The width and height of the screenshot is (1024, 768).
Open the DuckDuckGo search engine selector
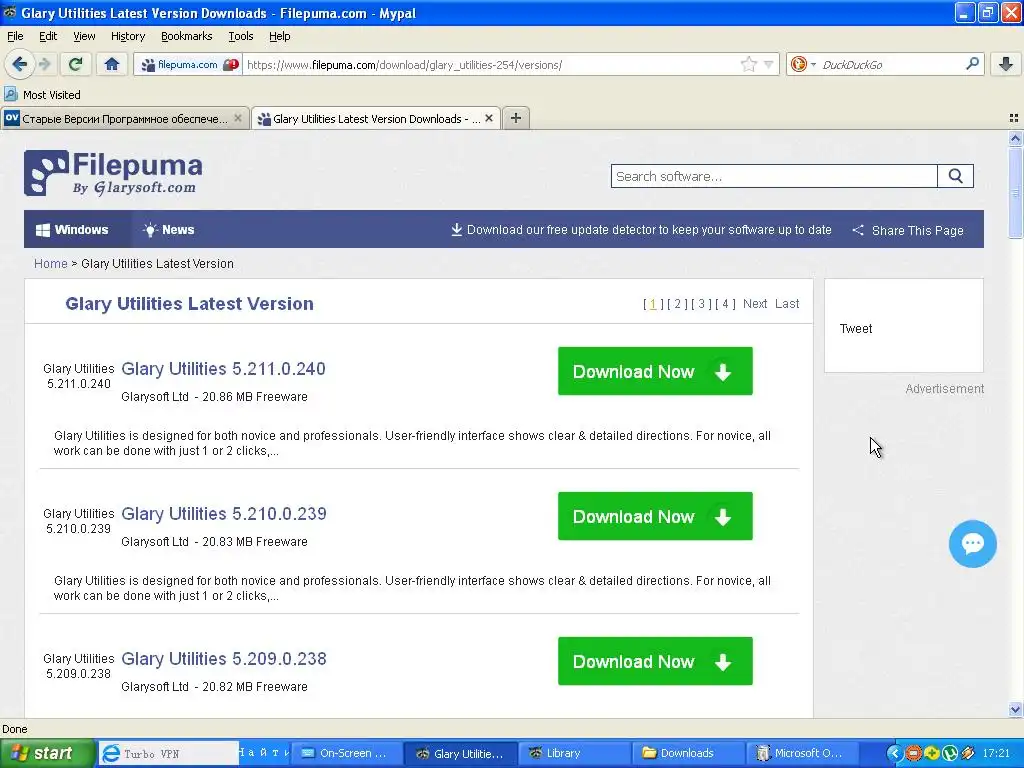(803, 64)
